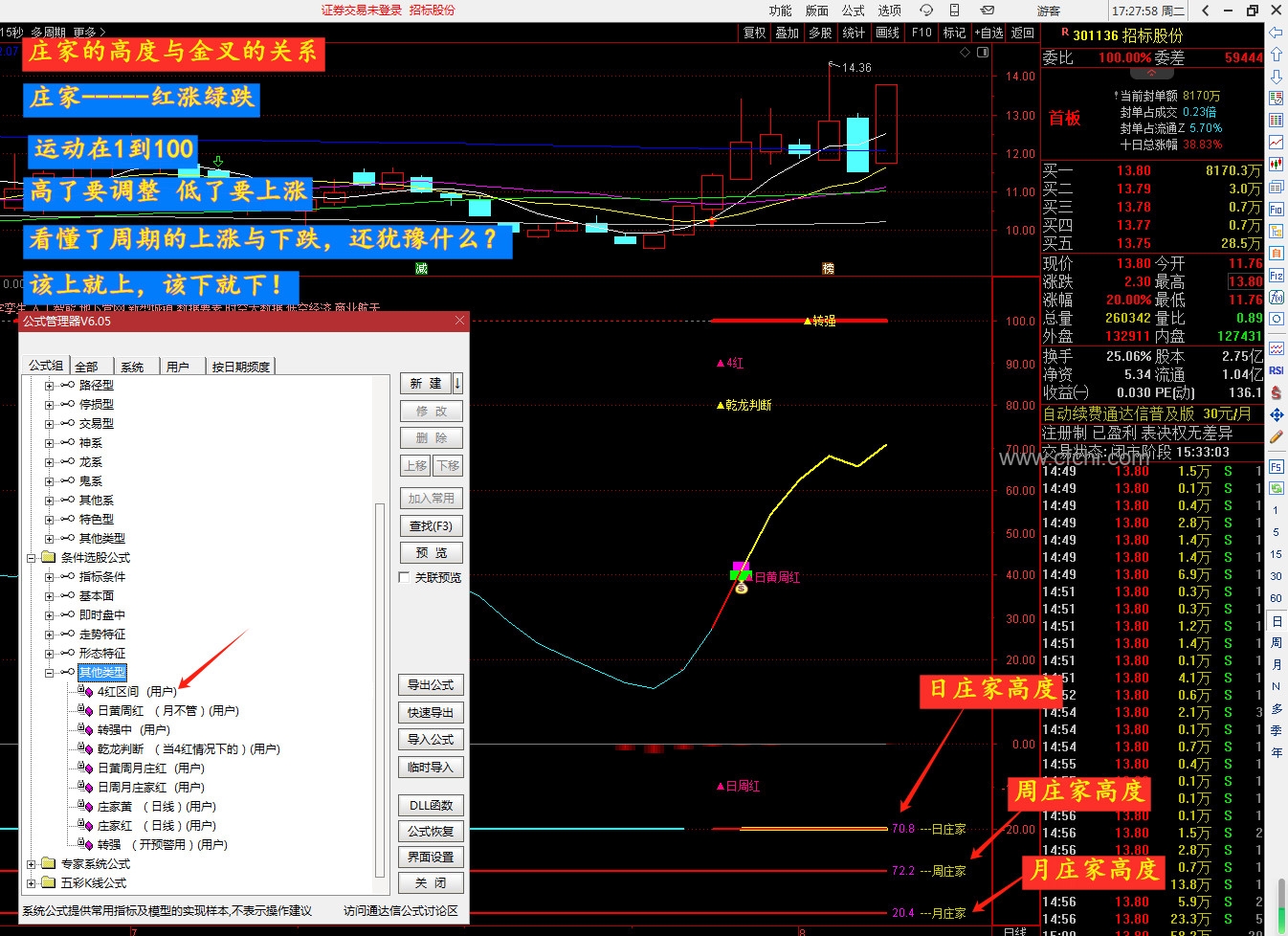The image size is (1288, 936).
Task: Switch to quarterly period 季 in sidebar
Action: tap(1276, 730)
